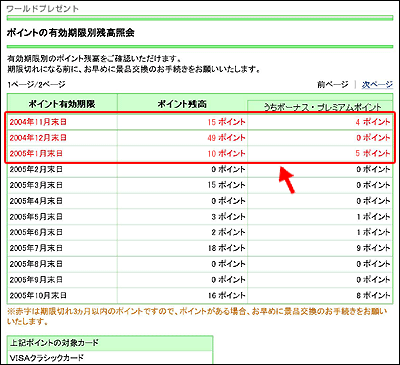This screenshot has height=365, width=400.
Task: Click the 3 ポイント balance for 2005年5月
Action: (228, 217)
